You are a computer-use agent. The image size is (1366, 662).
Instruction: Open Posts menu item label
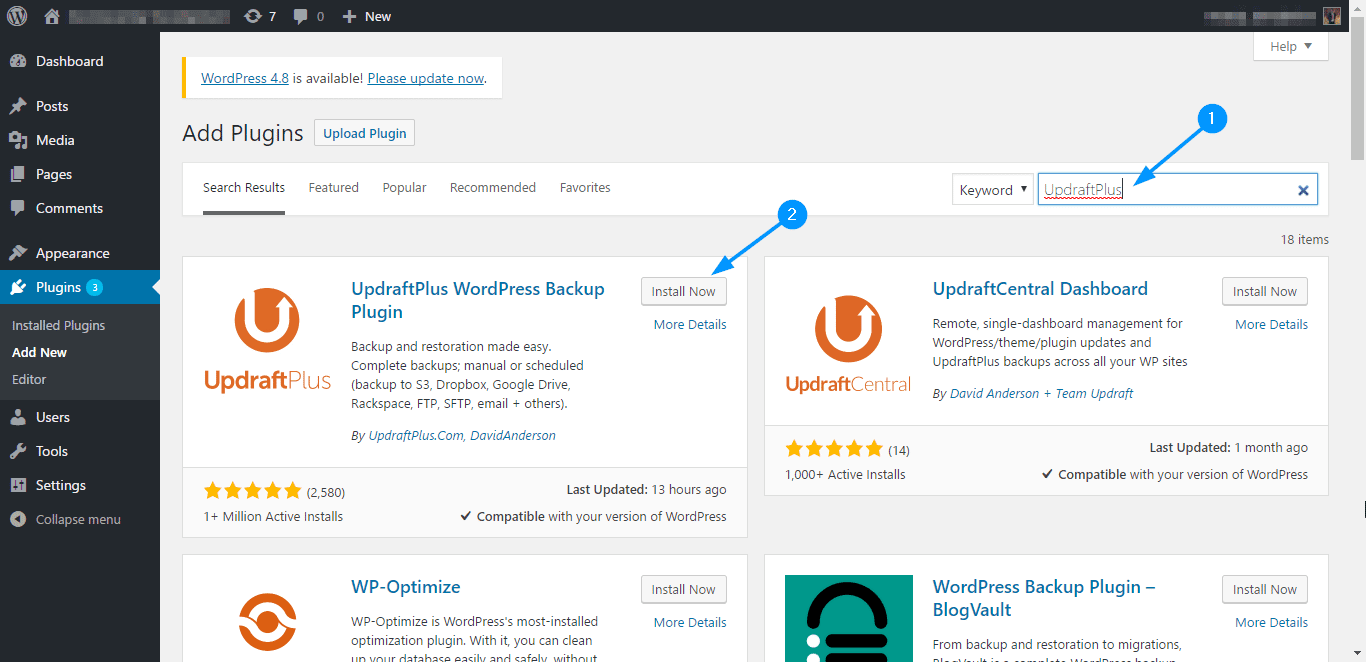52,106
